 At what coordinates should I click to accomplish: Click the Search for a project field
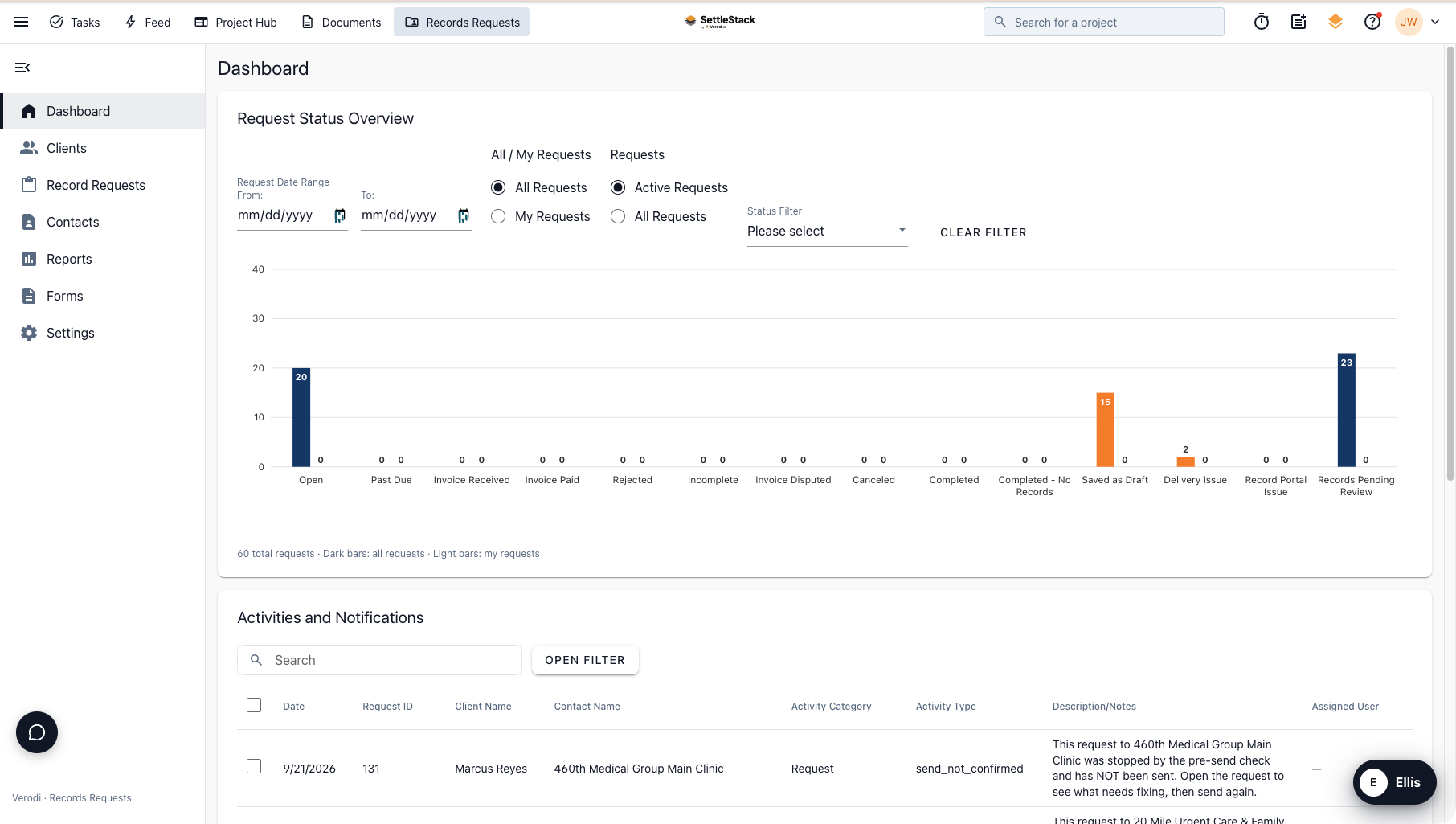pyautogui.click(x=1103, y=22)
